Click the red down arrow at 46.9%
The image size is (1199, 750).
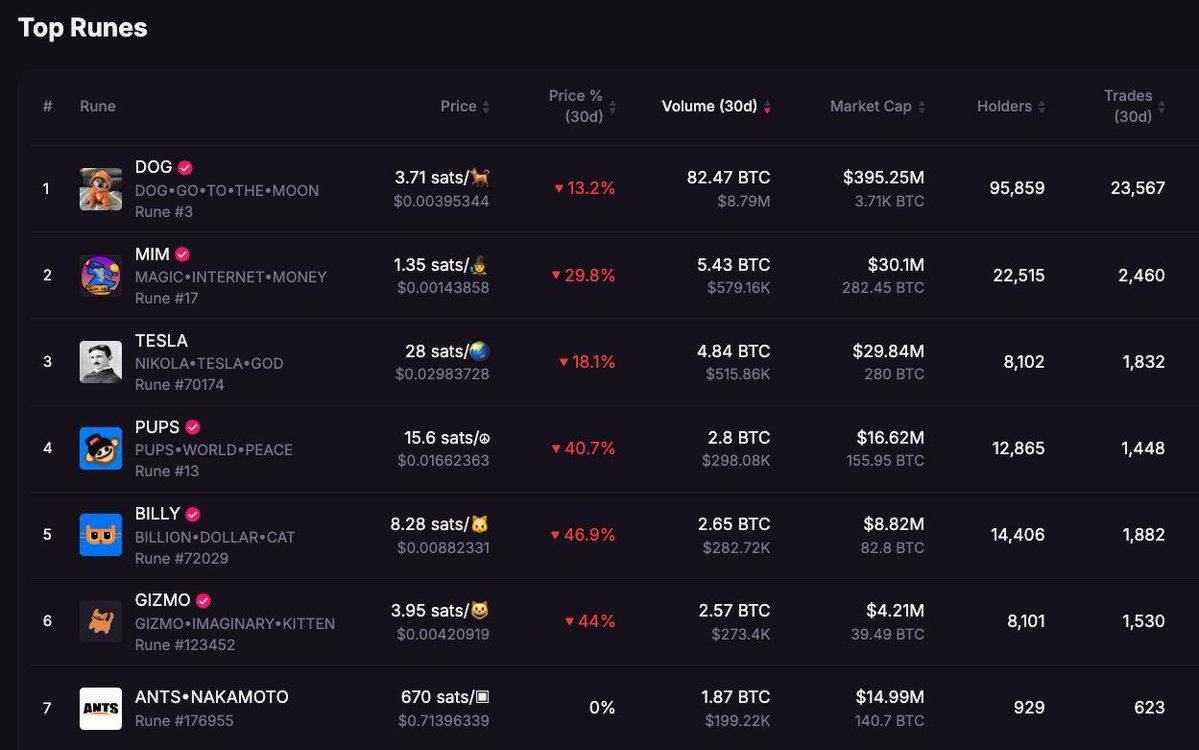[x=555, y=534]
